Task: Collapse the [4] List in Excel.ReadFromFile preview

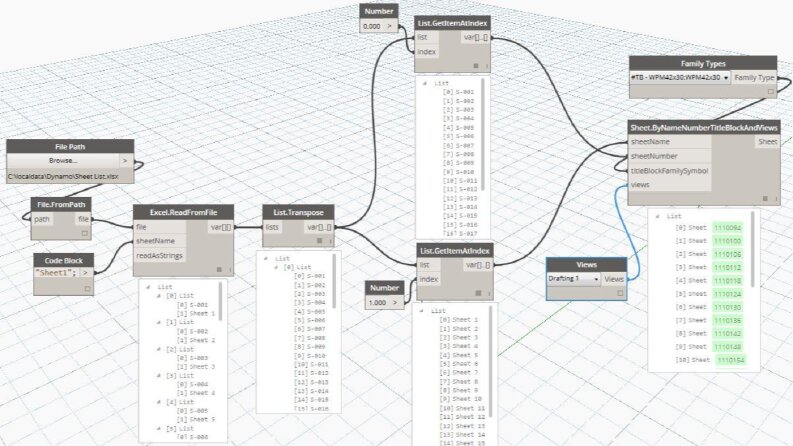Action: [159, 402]
